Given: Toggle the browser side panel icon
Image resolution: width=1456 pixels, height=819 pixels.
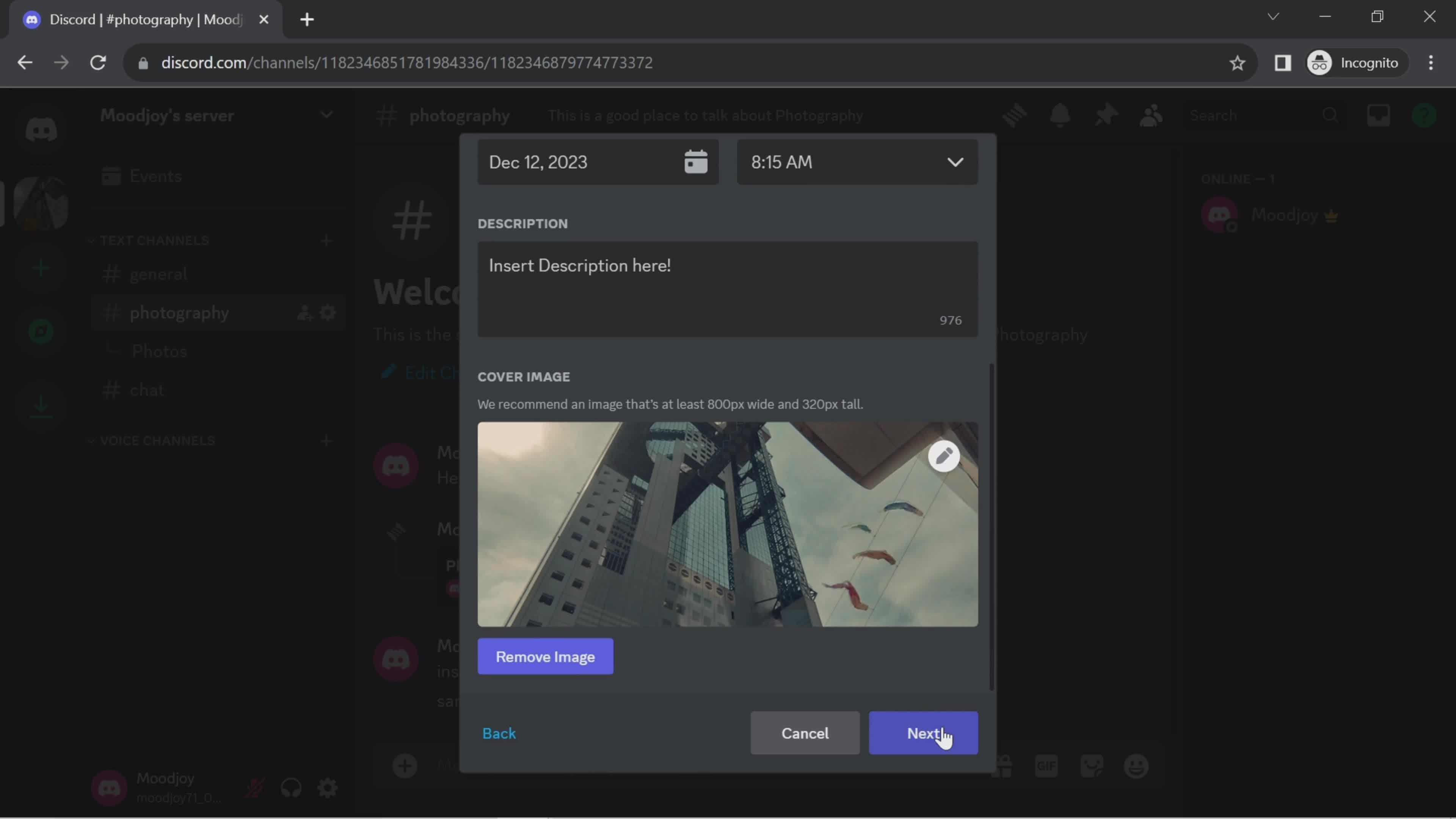Looking at the screenshot, I should 1282,62.
